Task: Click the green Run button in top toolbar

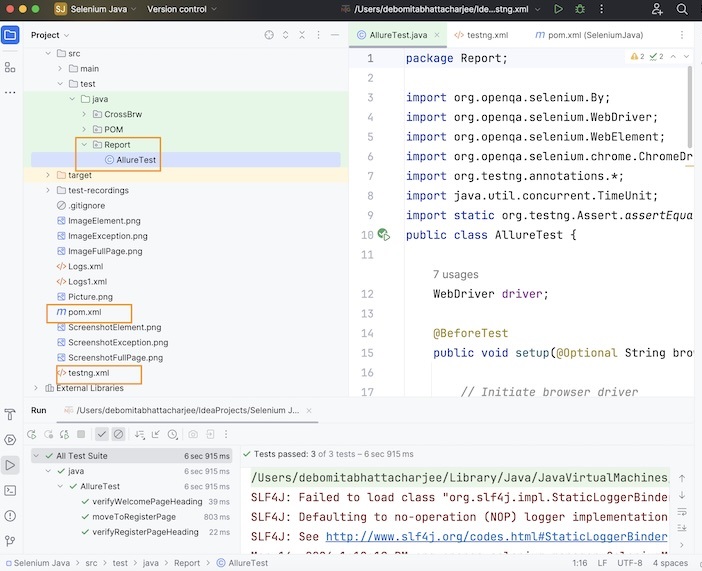Action: point(558,9)
